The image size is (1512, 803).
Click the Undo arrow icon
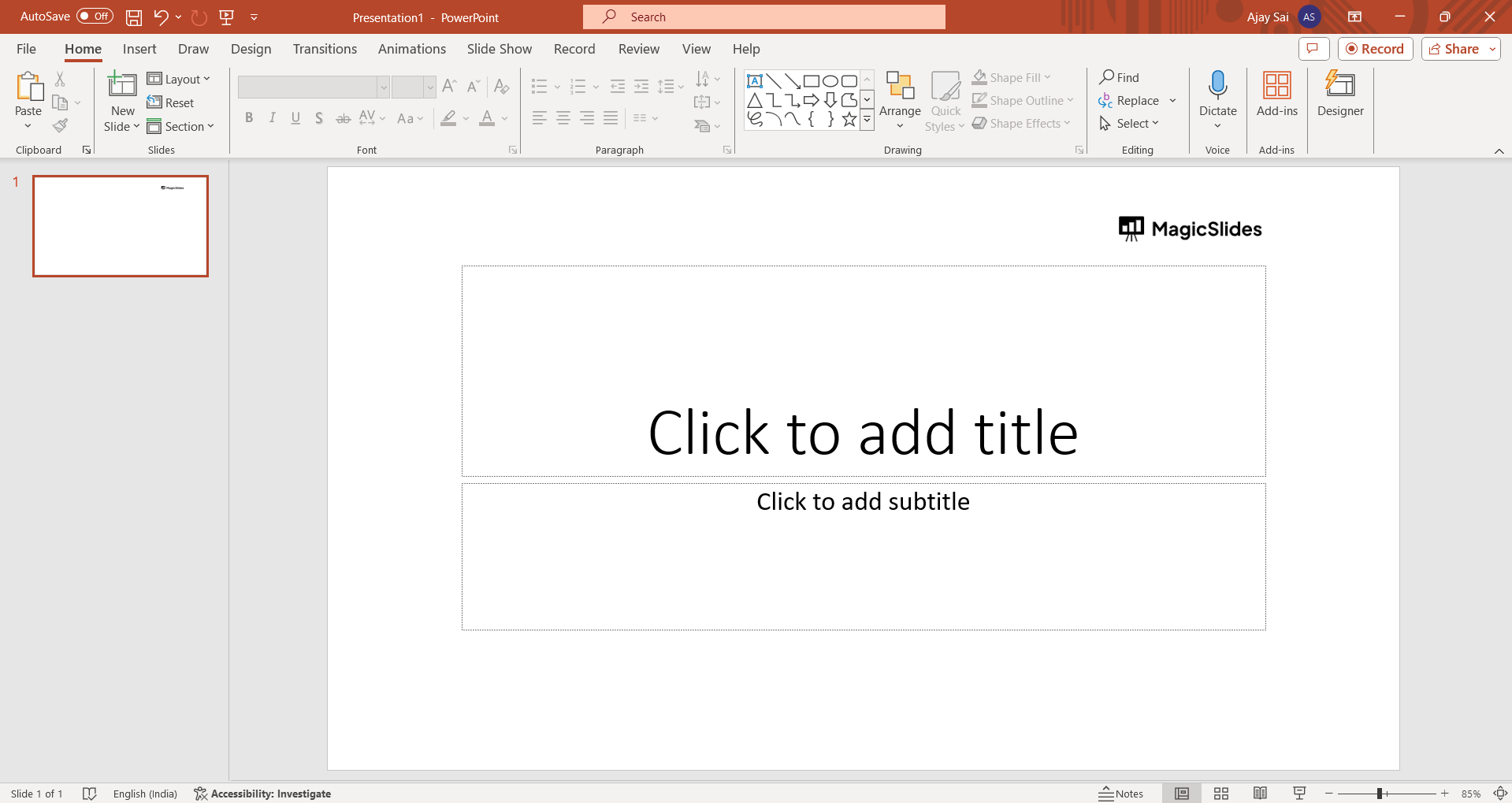click(x=161, y=17)
